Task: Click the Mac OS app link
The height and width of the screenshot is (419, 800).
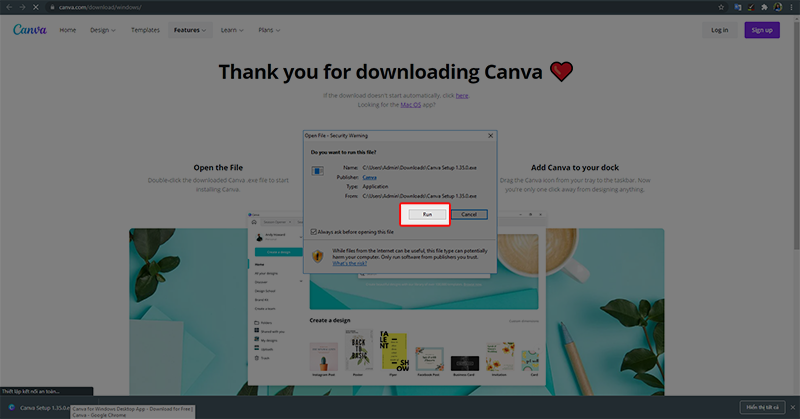Action: [x=410, y=104]
